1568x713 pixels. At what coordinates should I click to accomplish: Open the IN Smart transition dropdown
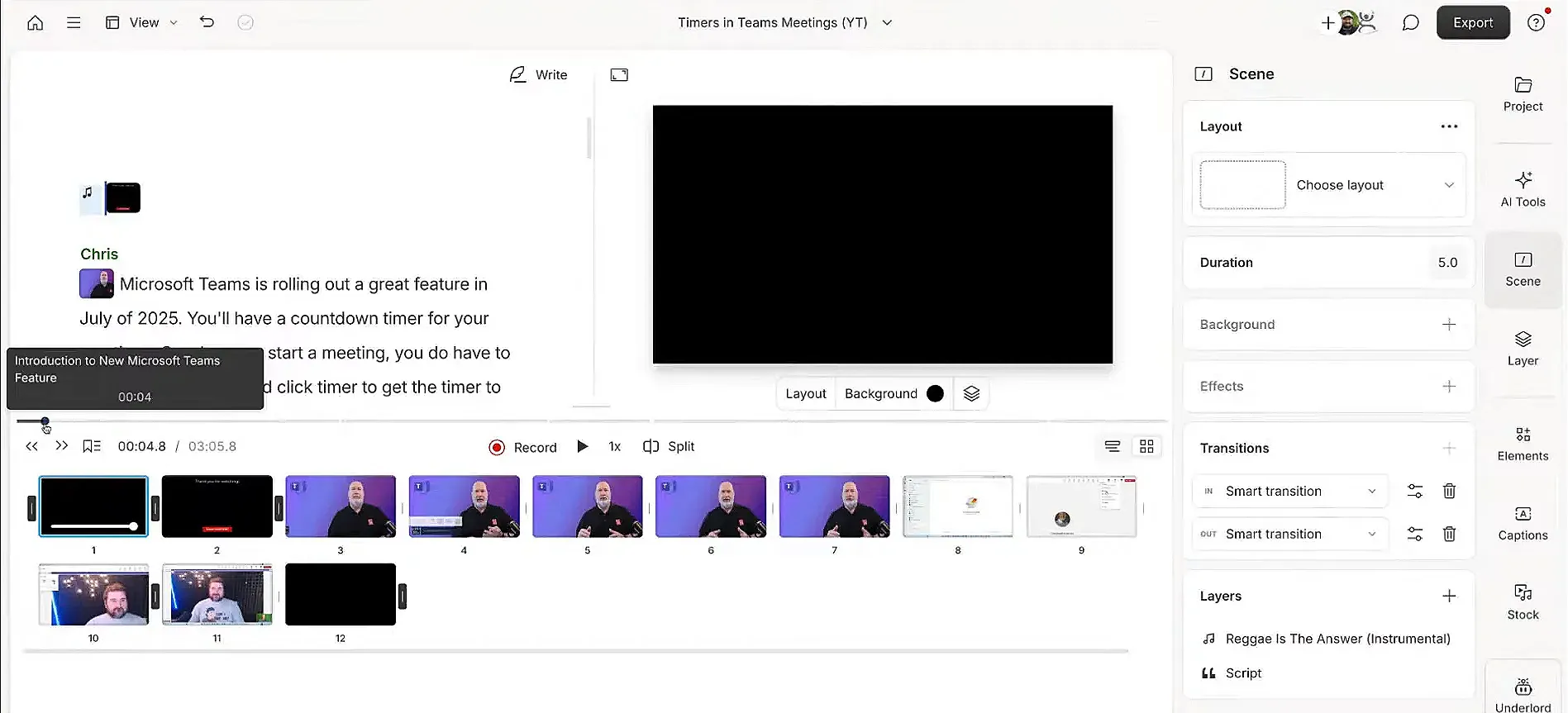(1289, 491)
